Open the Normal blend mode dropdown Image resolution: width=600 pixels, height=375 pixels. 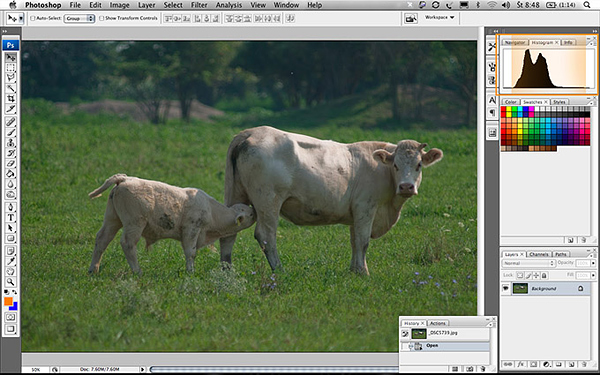pos(528,263)
